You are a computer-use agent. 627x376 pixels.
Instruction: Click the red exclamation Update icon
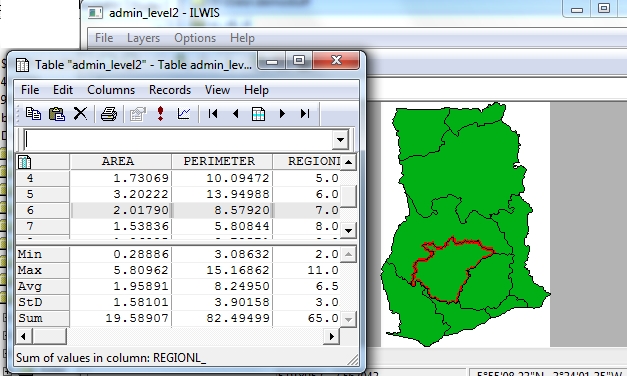pos(160,114)
